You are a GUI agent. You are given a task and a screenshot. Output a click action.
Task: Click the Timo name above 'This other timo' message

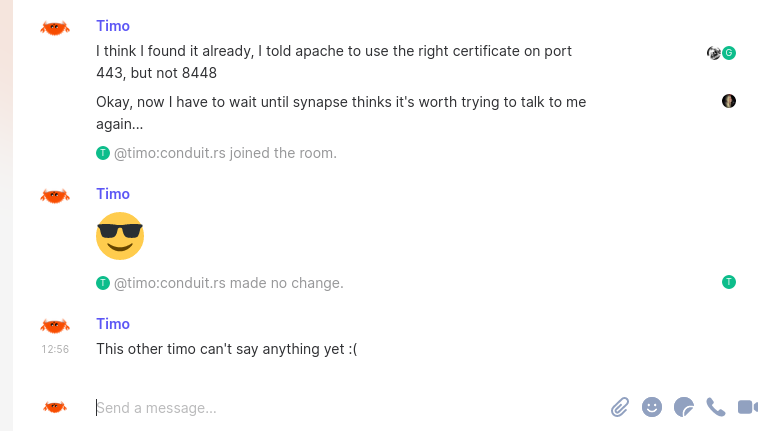pos(113,324)
